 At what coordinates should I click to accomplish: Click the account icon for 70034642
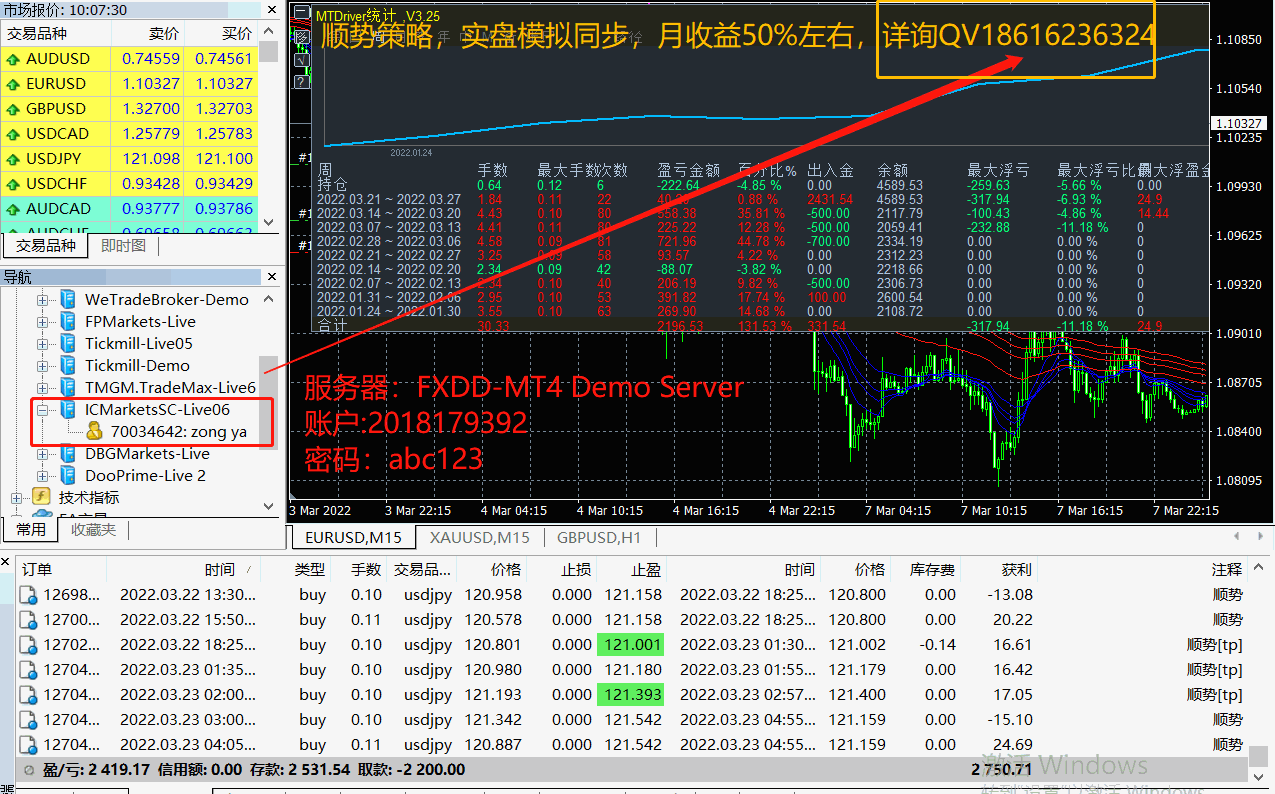94,432
